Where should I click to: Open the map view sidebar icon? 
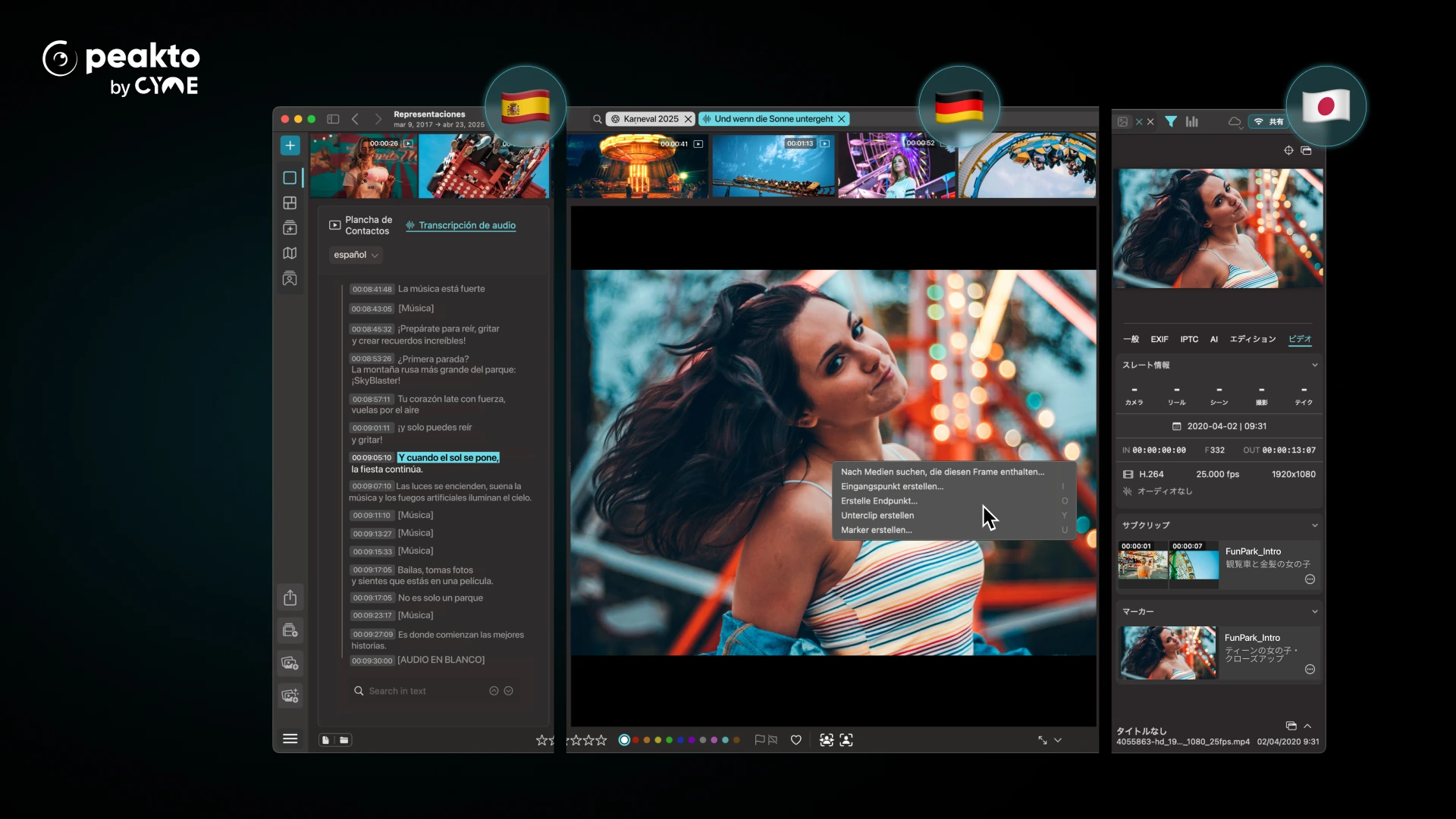[x=290, y=253]
